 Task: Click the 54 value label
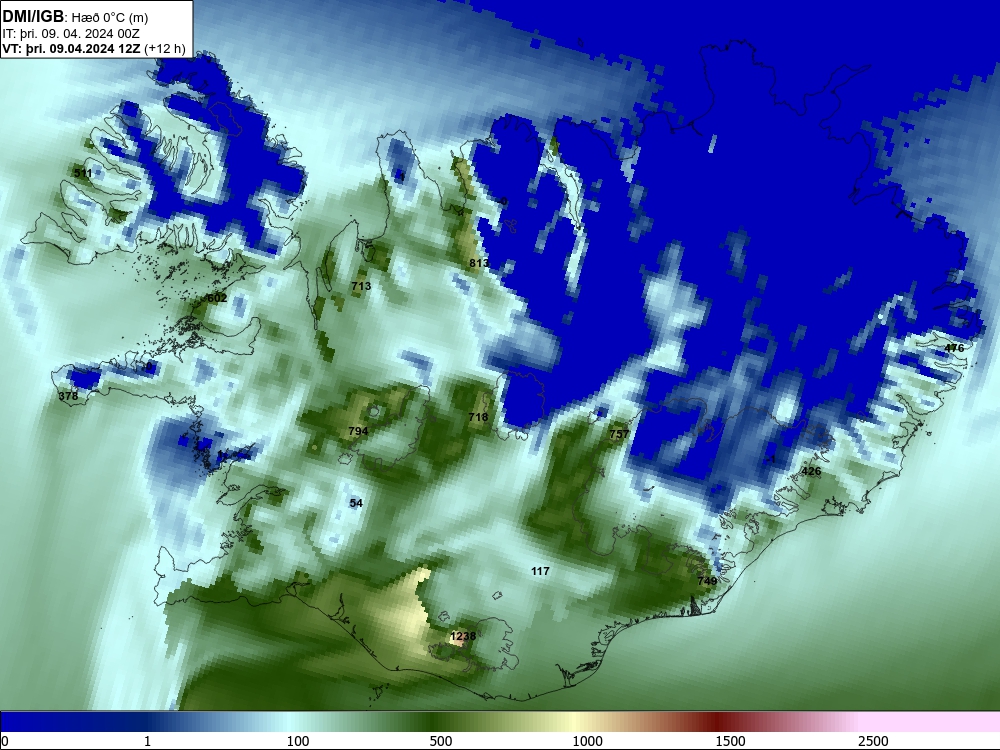[x=356, y=503]
